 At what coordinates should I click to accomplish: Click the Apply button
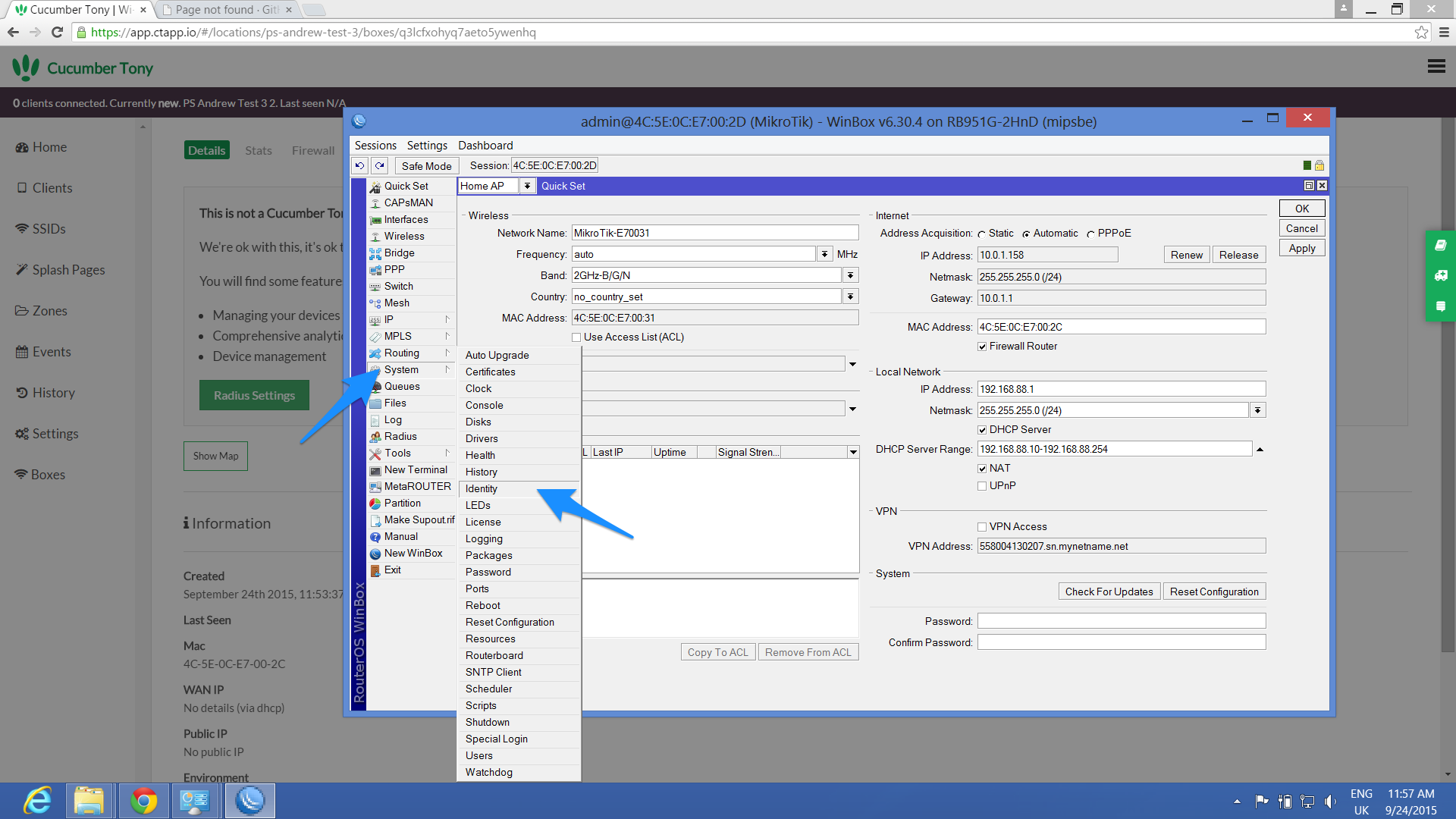pos(1302,248)
